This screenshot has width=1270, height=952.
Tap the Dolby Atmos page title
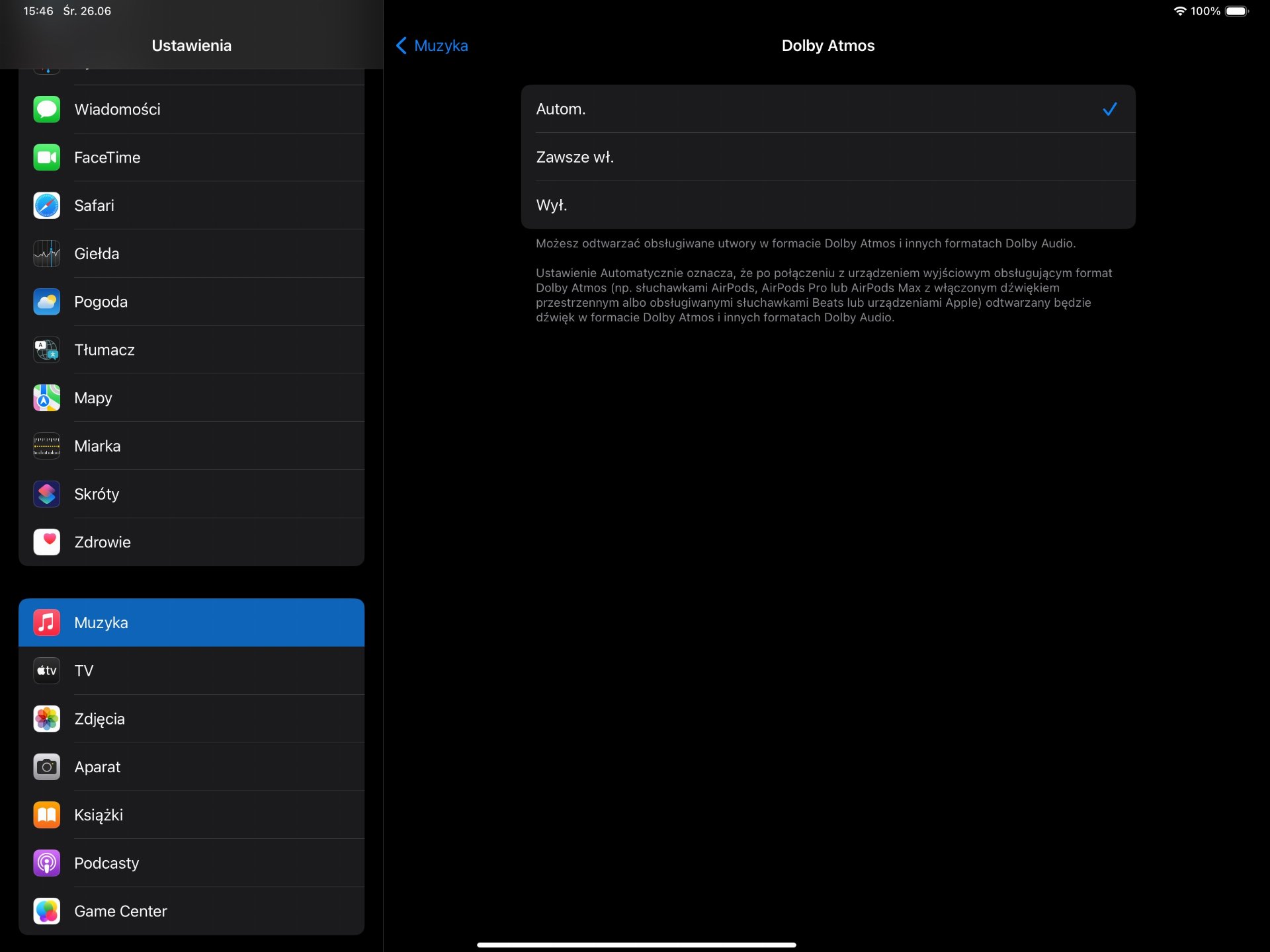pyautogui.click(x=828, y=46)
